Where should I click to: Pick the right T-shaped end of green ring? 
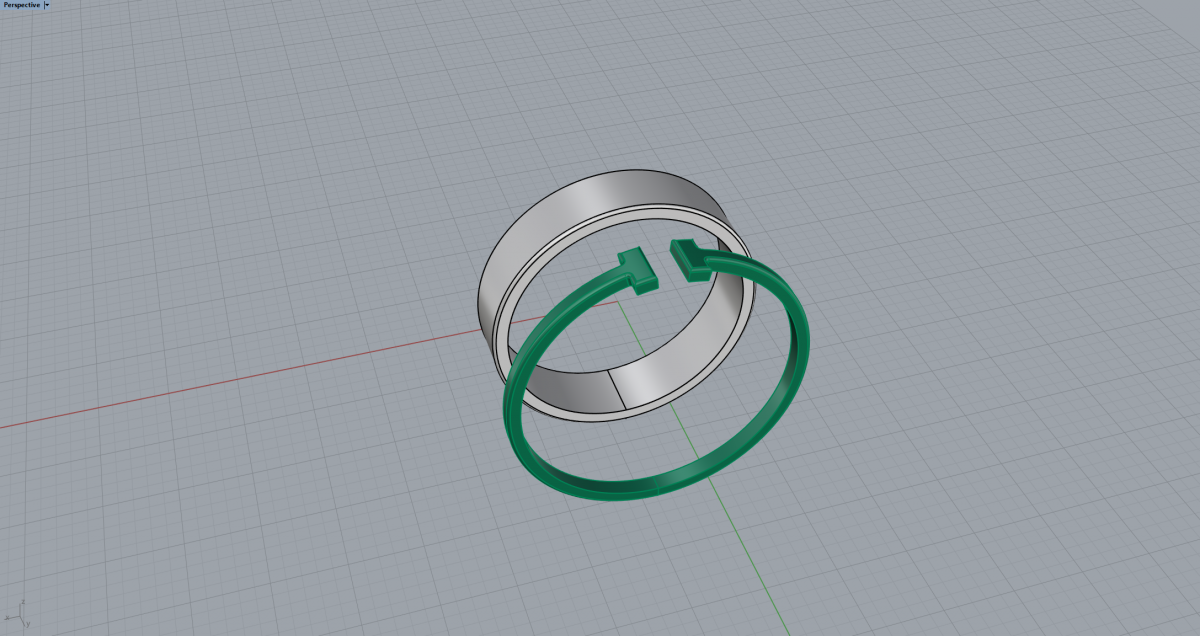pyautogui.click(x=688, y=258)
